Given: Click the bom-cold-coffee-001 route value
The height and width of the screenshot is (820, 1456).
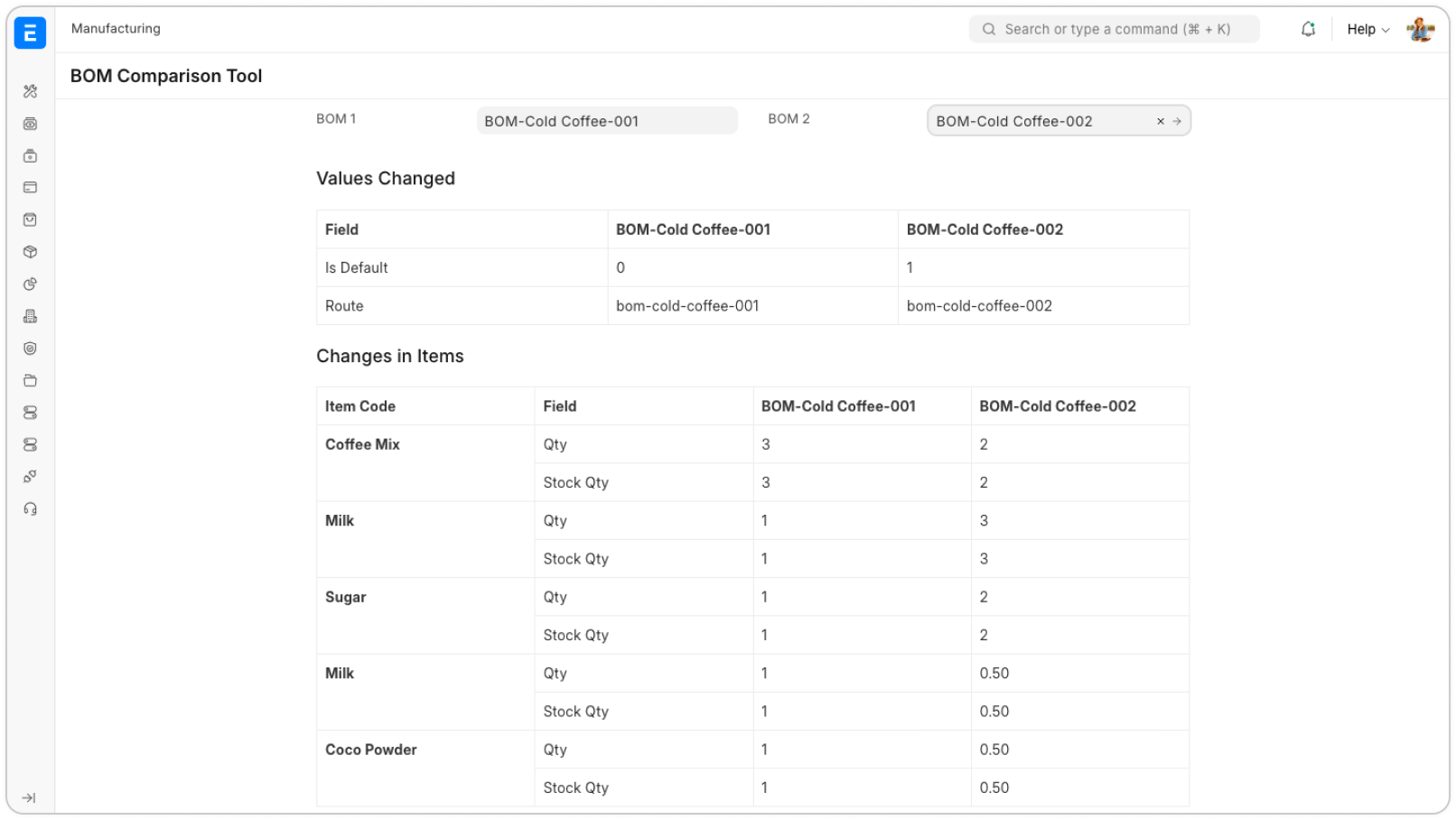Looking at the screenshot, I should pos(687,306).
